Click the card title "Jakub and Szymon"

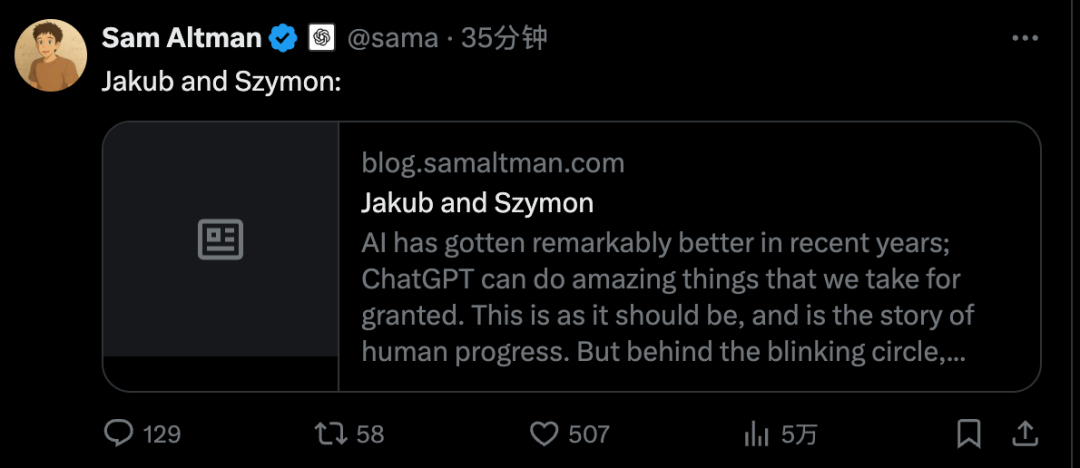coord(477,203)
